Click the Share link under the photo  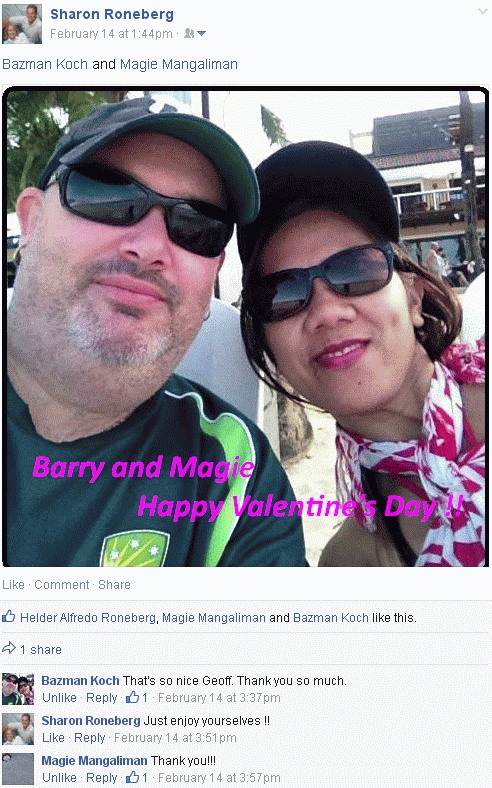pos(114,584)
